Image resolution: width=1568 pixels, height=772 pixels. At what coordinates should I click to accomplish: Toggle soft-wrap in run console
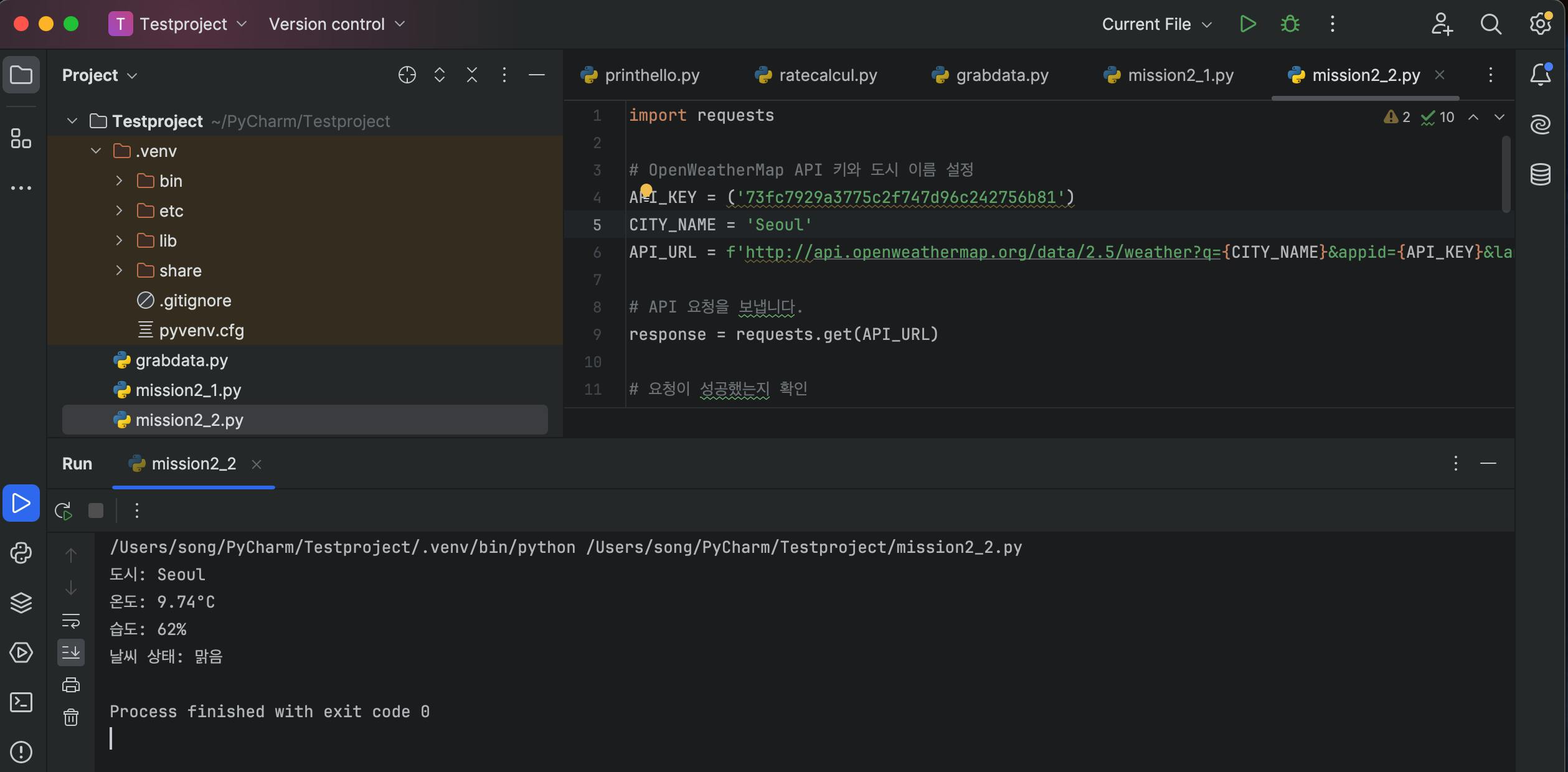tap(71, 621)
